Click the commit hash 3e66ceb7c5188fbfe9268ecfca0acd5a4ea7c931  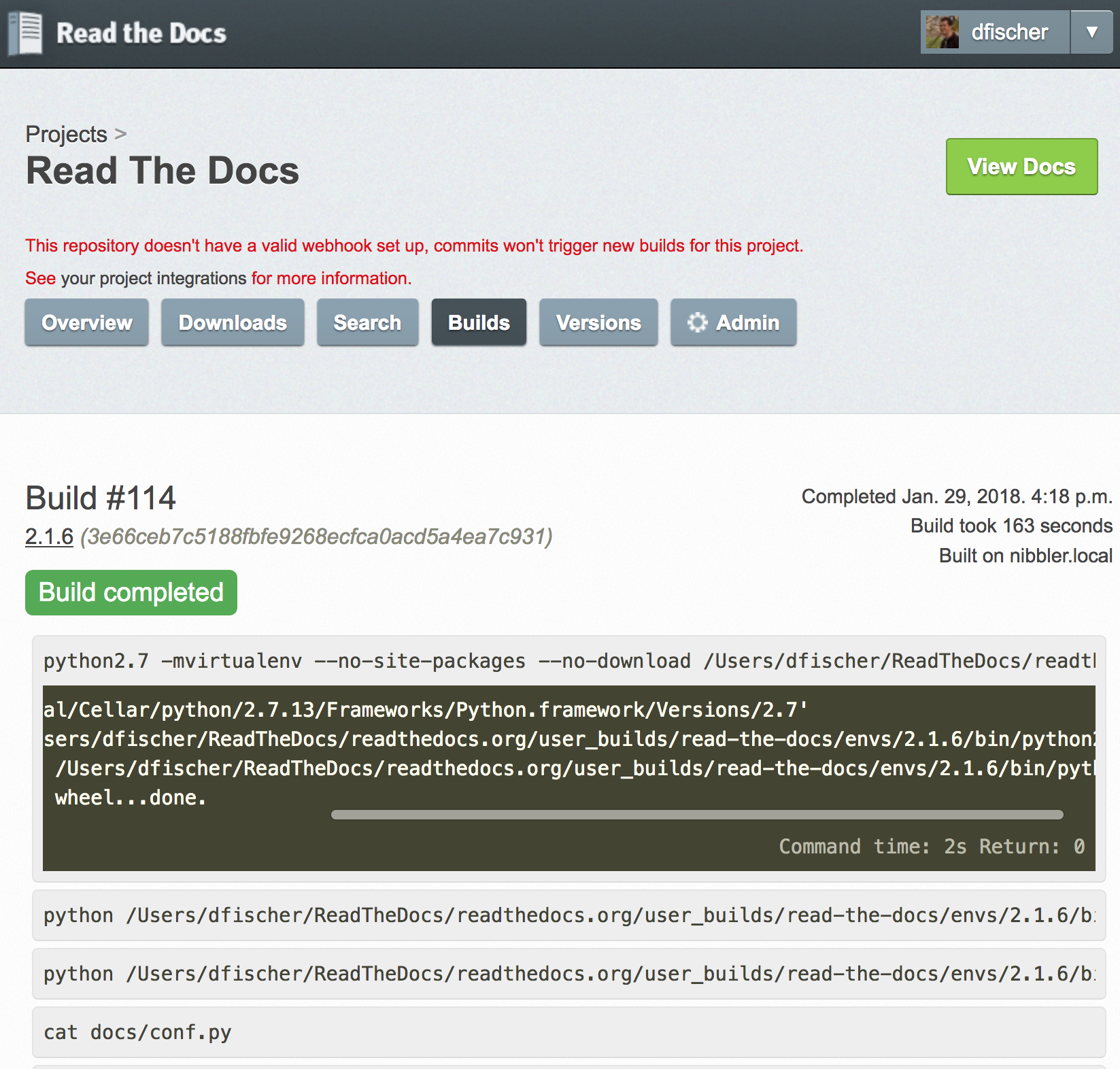click(316, 537)
